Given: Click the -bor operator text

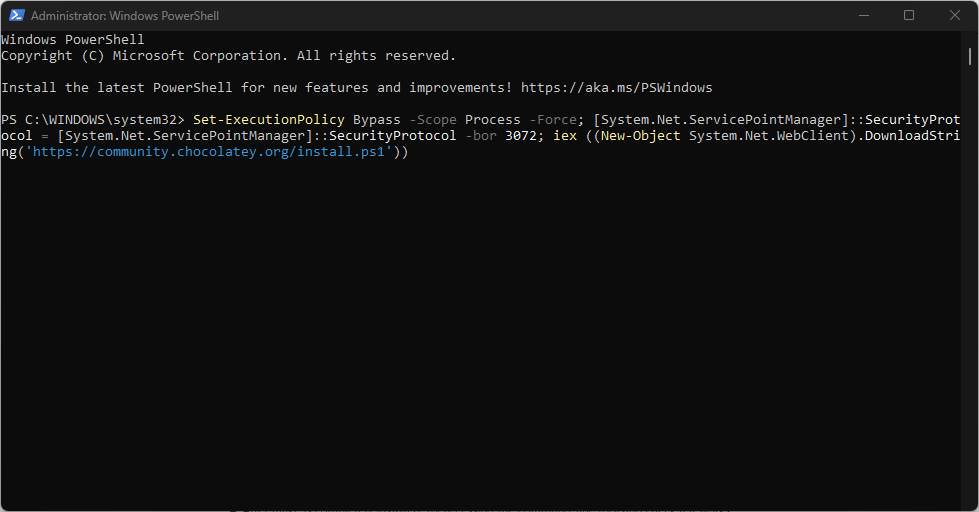Looking at the screenshot, I should coord(481,135).
